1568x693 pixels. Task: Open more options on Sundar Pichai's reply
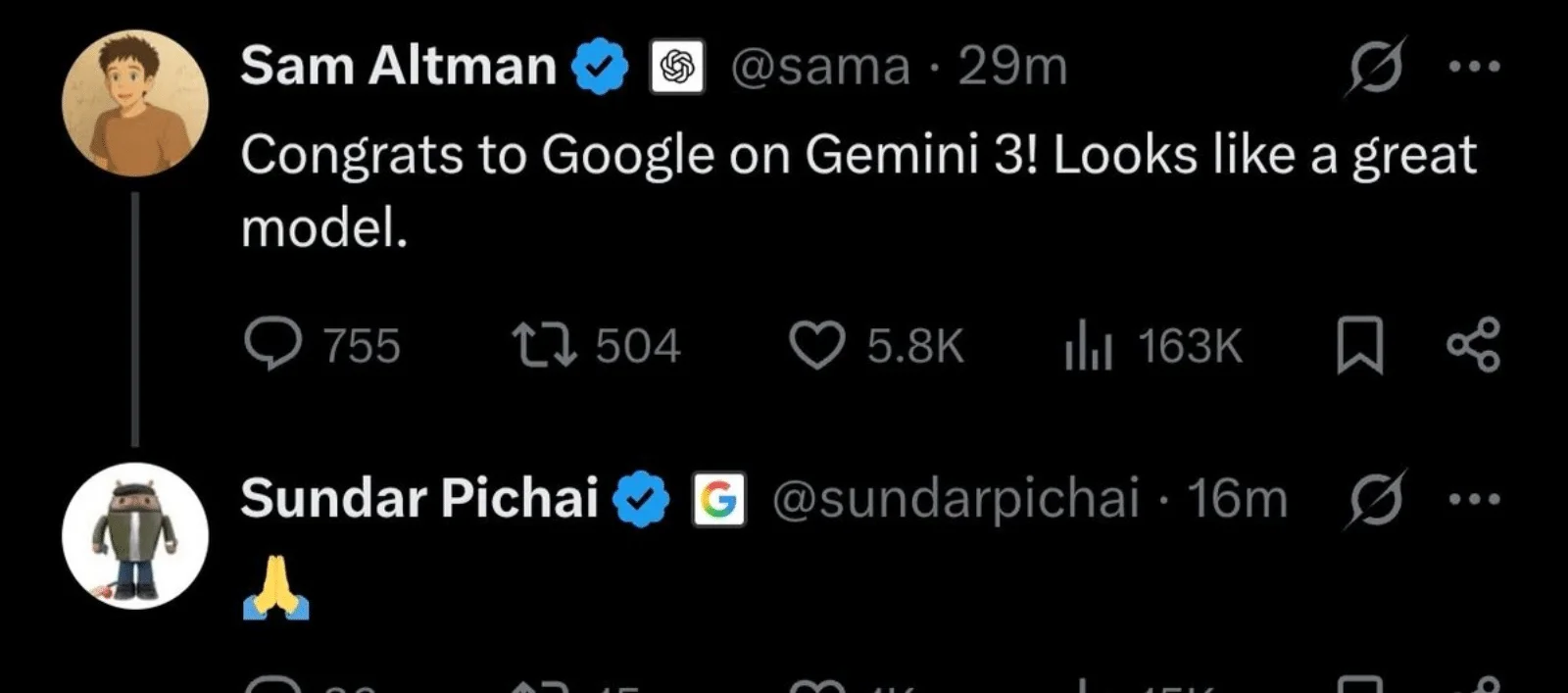[x=1475, y=499]
